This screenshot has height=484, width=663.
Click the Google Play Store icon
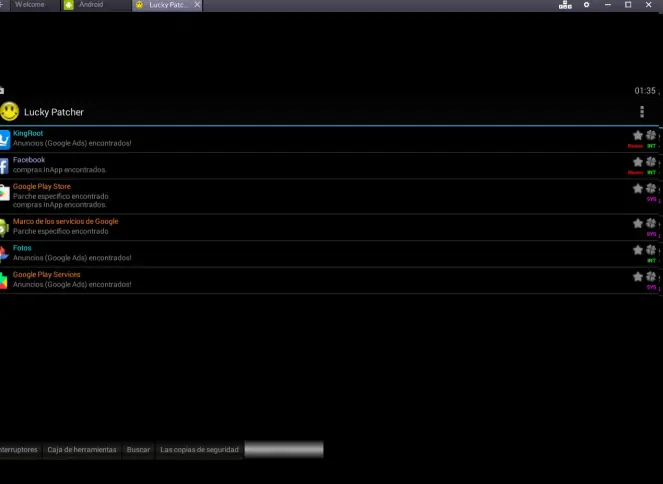5,193
